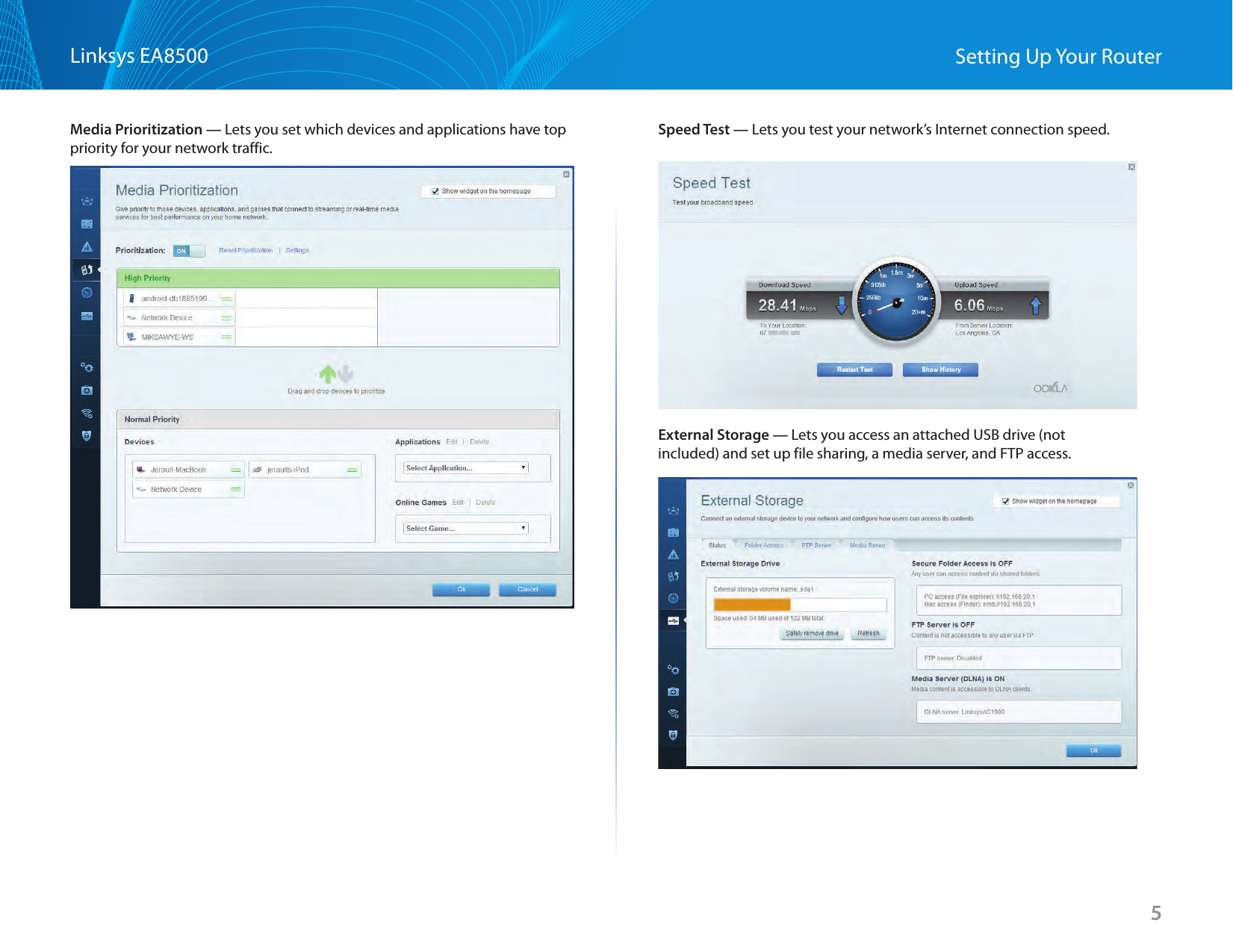Click Edit link beside Applications

click(451, 442)
